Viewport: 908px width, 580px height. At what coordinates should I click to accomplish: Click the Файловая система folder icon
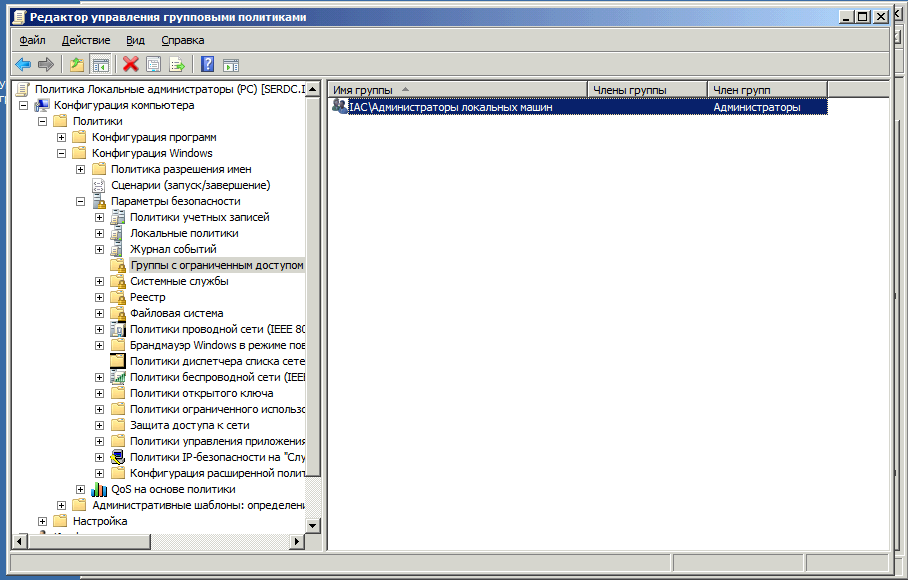[118, 313]
